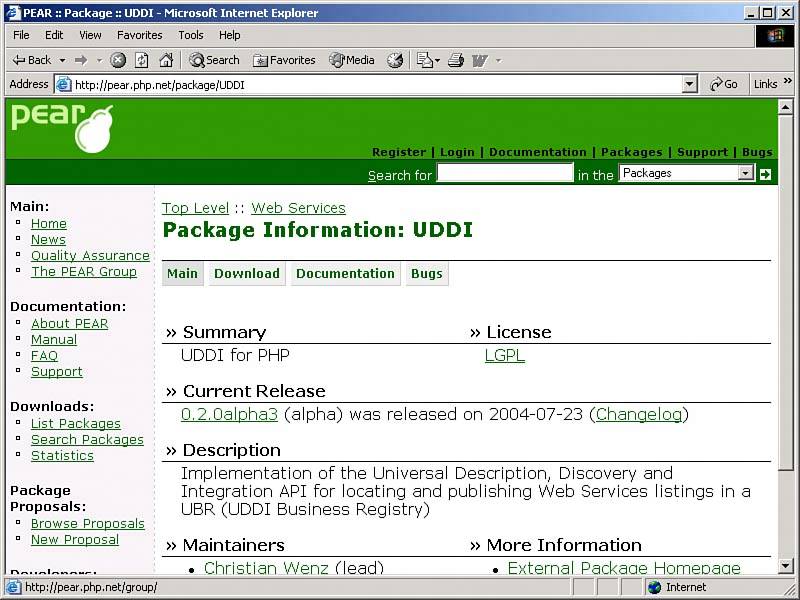Click the LGPL license link
Viewport: 800px width, 600px height.
[x=504, y=355]
